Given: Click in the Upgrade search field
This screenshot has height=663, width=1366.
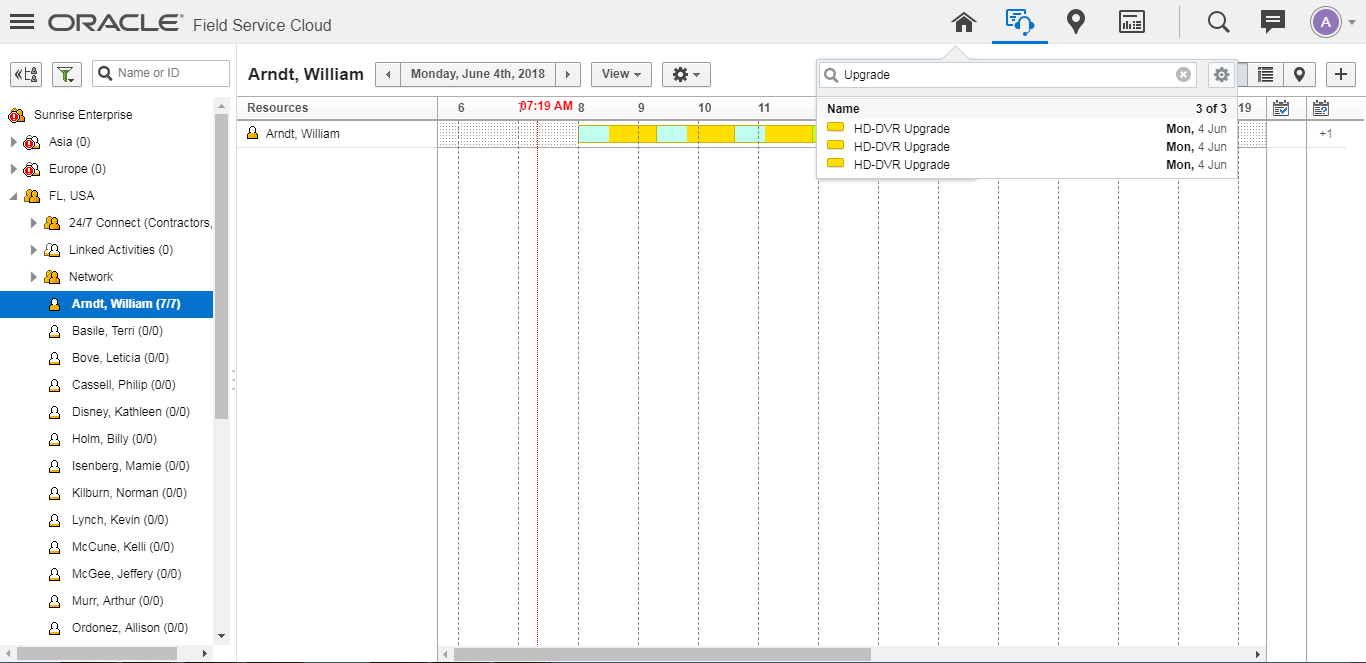Looking at the screenshot, I should pyautogui.click(x=1008, y=74).
